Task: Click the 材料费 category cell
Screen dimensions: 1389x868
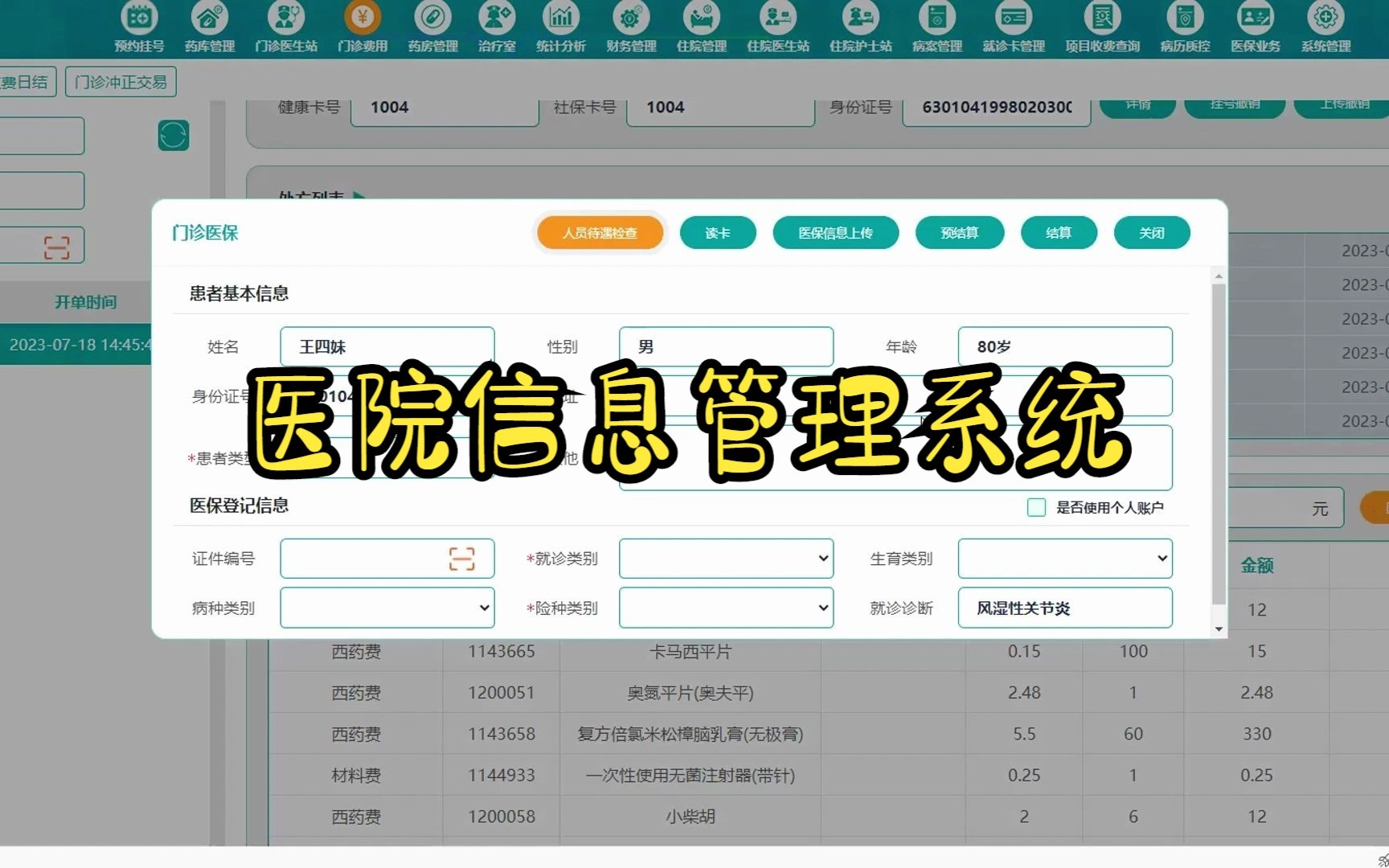Action: (x=356, y=775)
